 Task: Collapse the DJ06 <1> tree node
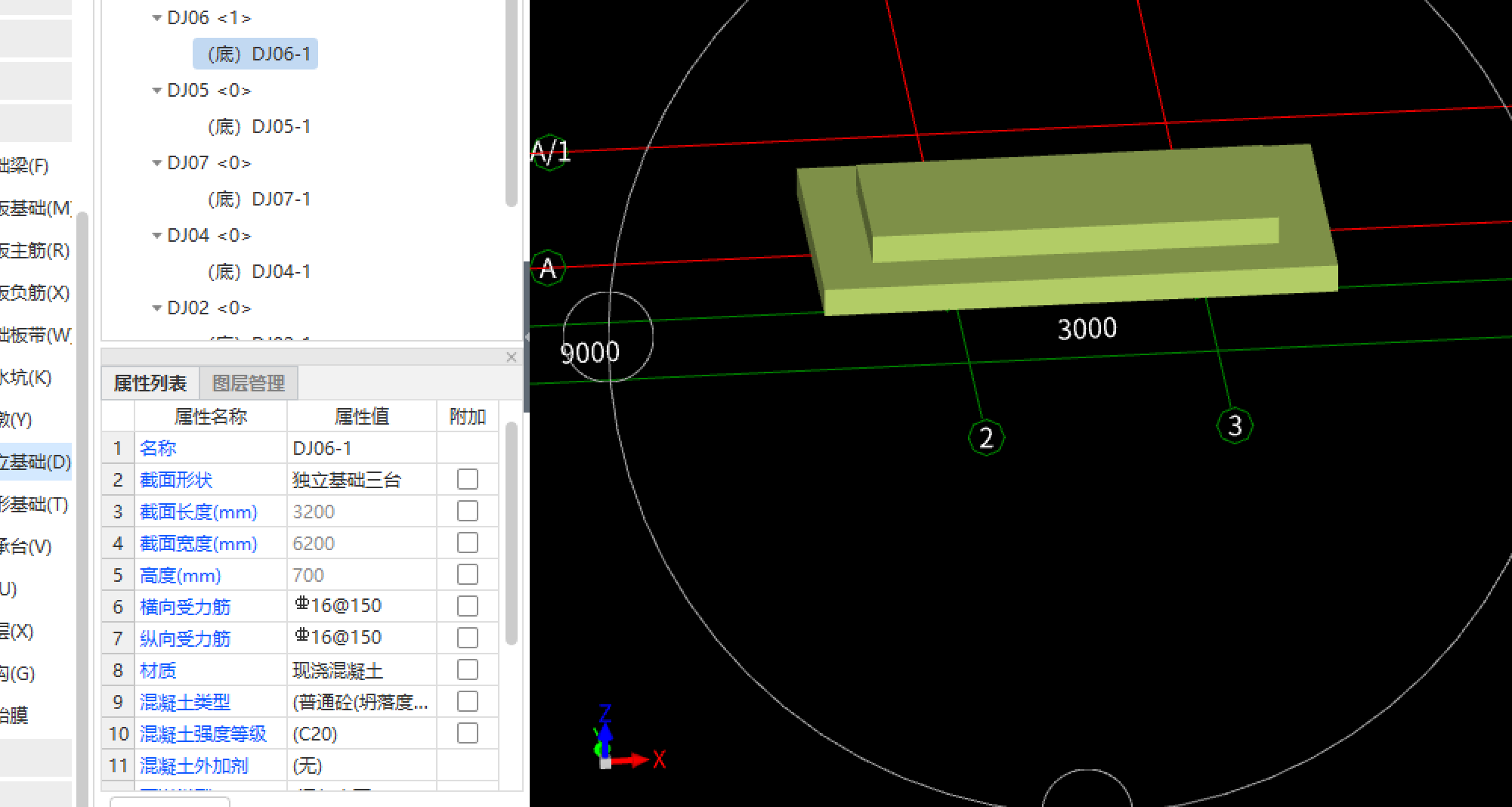coord(156,17)
